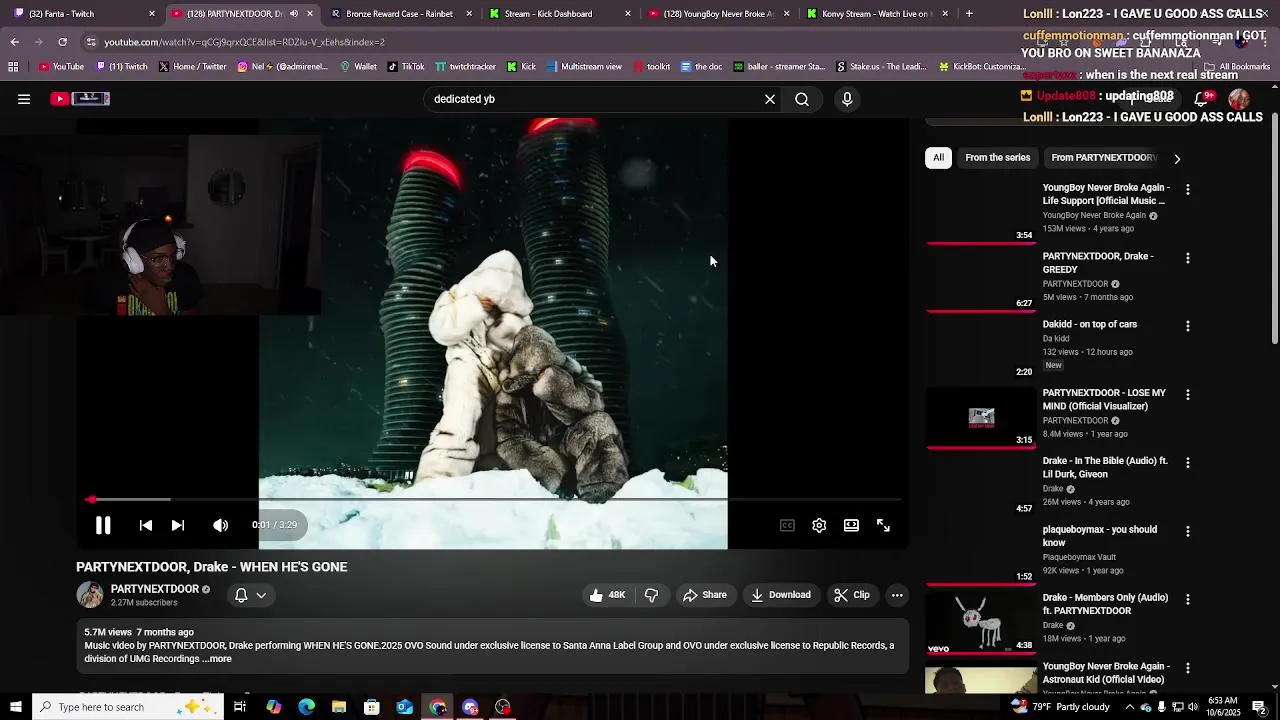Open options for Dakidd on top of cars
Image resolution: width=1280 pixels, height=720 pixels.
click(x=1188, y=326)
